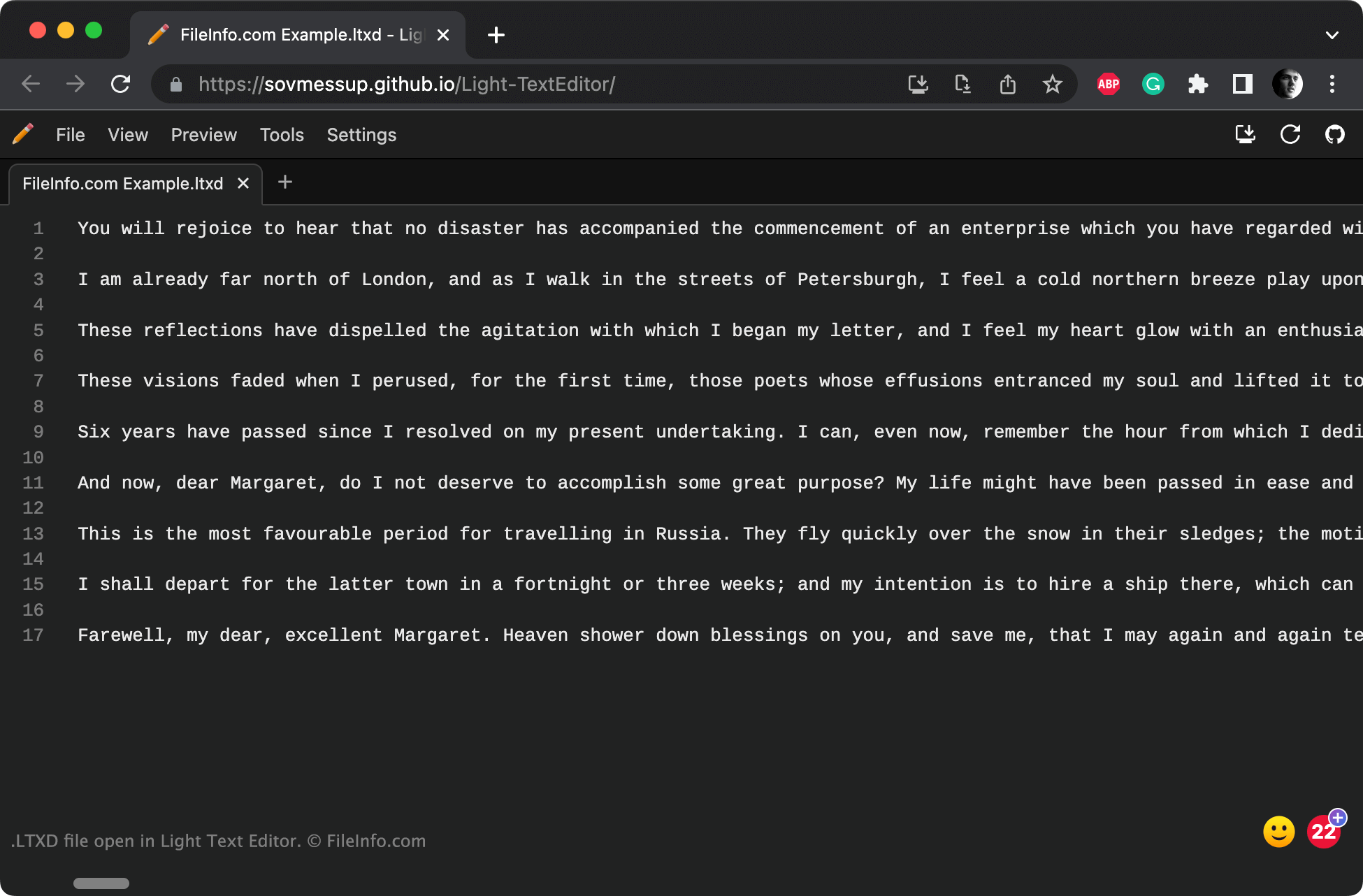Viewport: 1363px width, 896px height.
Task: Click the install app icon in editor toolbar
Action: (1246, 134)
